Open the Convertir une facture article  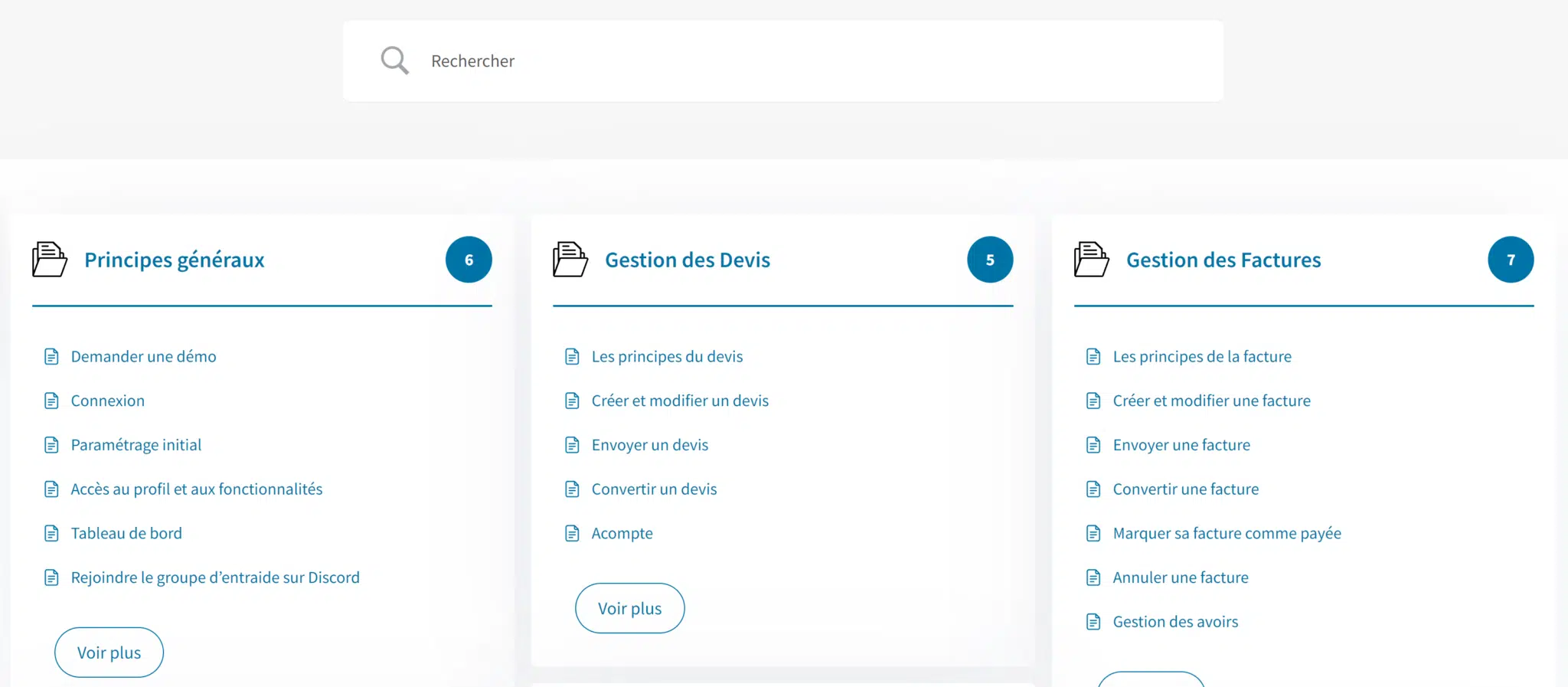[x=1185, y=489]
